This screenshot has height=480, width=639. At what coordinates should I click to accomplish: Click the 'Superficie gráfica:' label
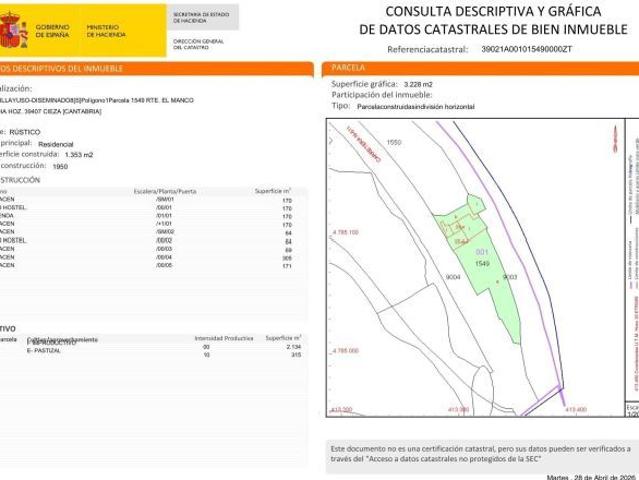(364, 84)
